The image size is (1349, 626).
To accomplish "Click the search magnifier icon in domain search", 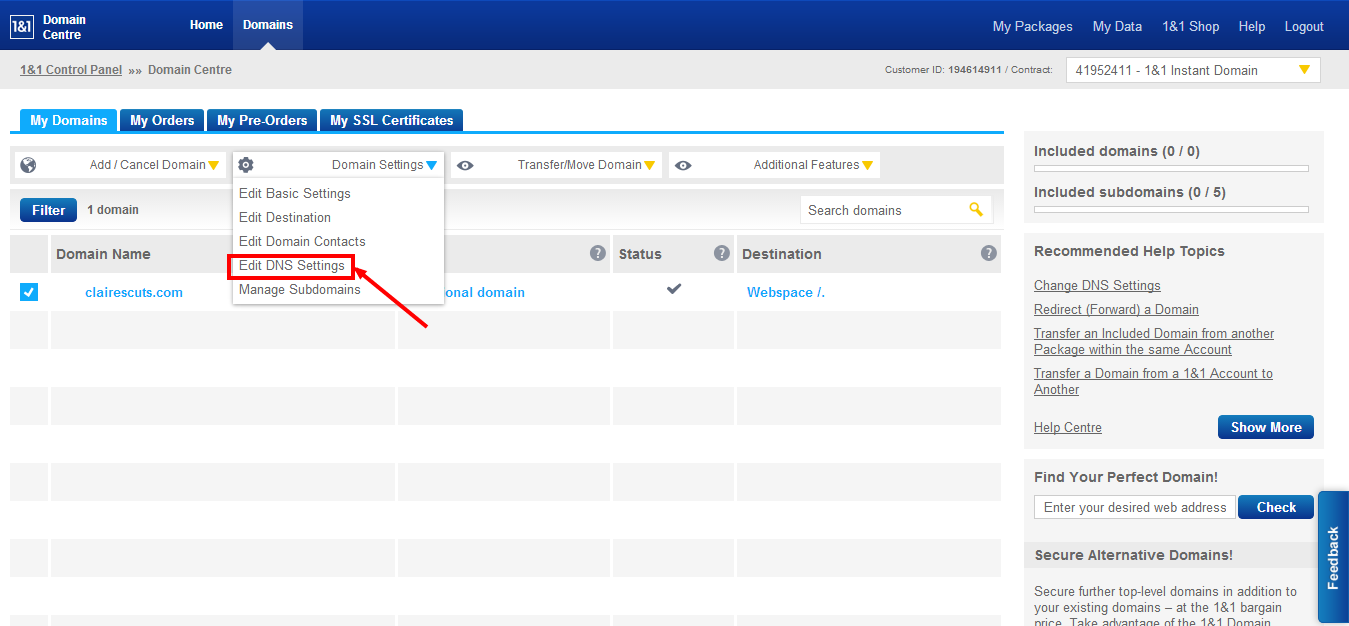I will [976, 210].
